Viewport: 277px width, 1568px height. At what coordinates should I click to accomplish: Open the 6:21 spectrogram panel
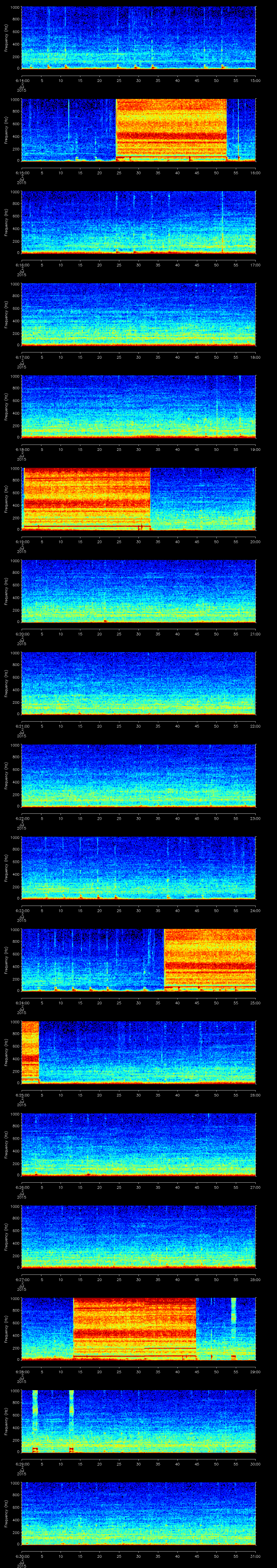(139, 683)
